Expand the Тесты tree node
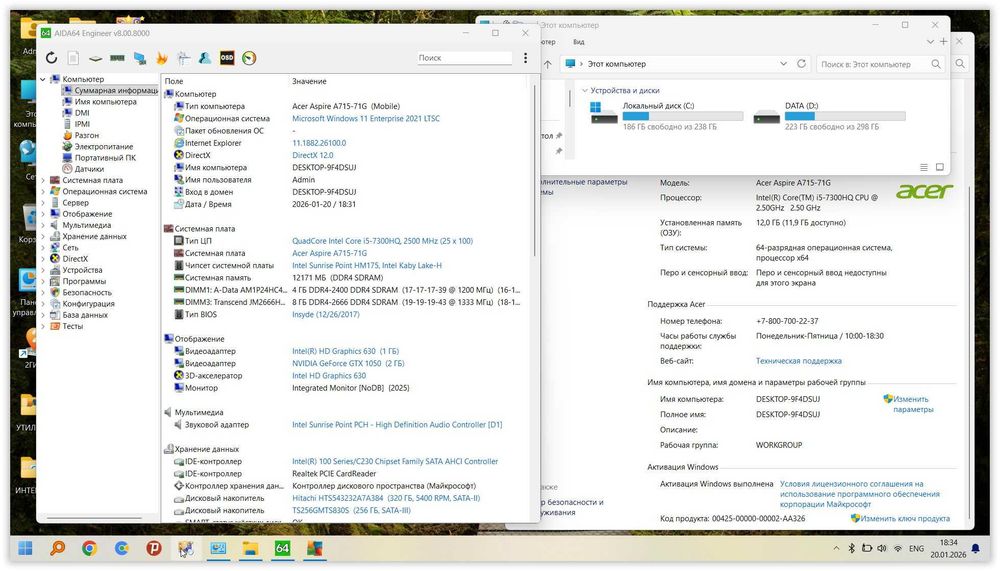Viewport: 1000px width, 571px height. point(43,326)
